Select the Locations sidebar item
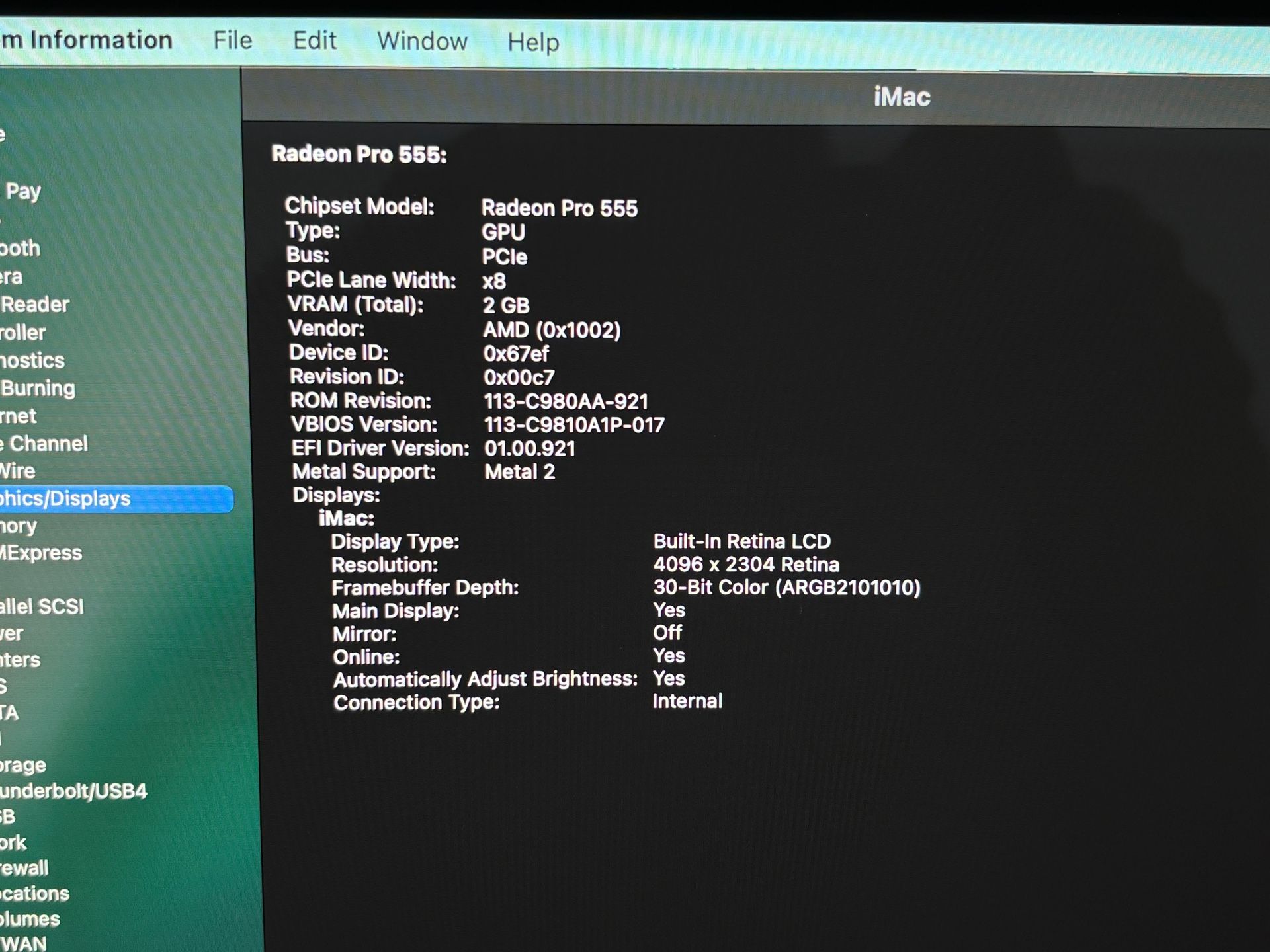This screenshot has width=1270, height=952. point(34,894)
